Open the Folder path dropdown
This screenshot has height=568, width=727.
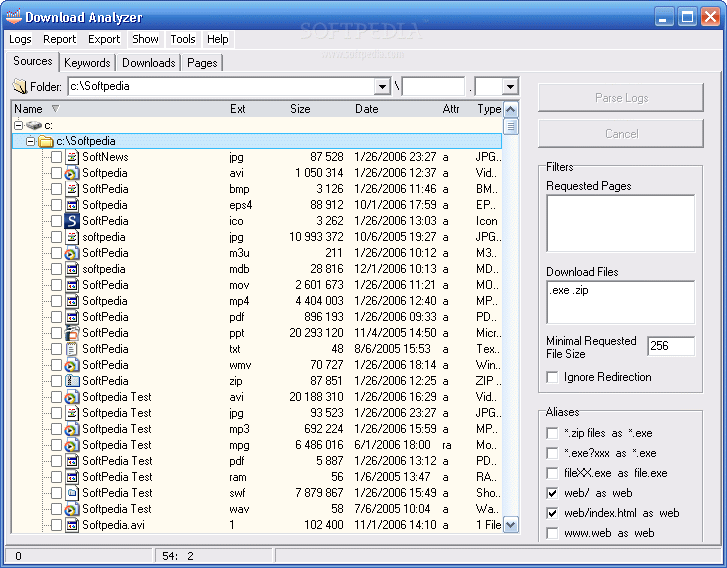[382, 86]
